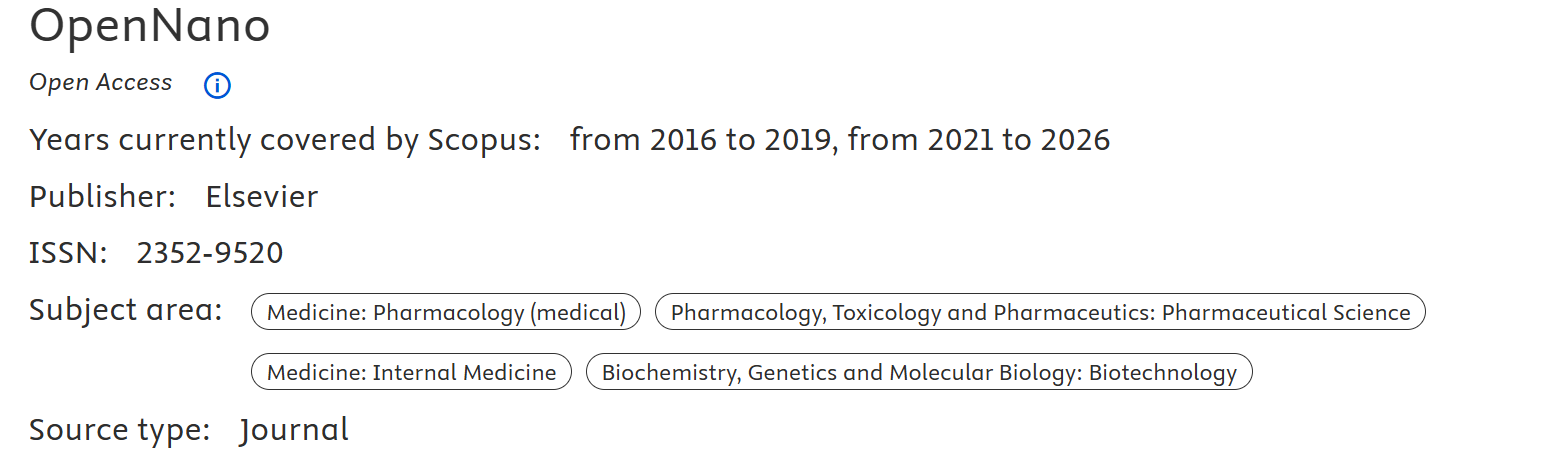The width and height of the screenshot is (1558, 464).
Task: Click the Pharmaceutical Science subject area tag
Action: [1040, 313]
